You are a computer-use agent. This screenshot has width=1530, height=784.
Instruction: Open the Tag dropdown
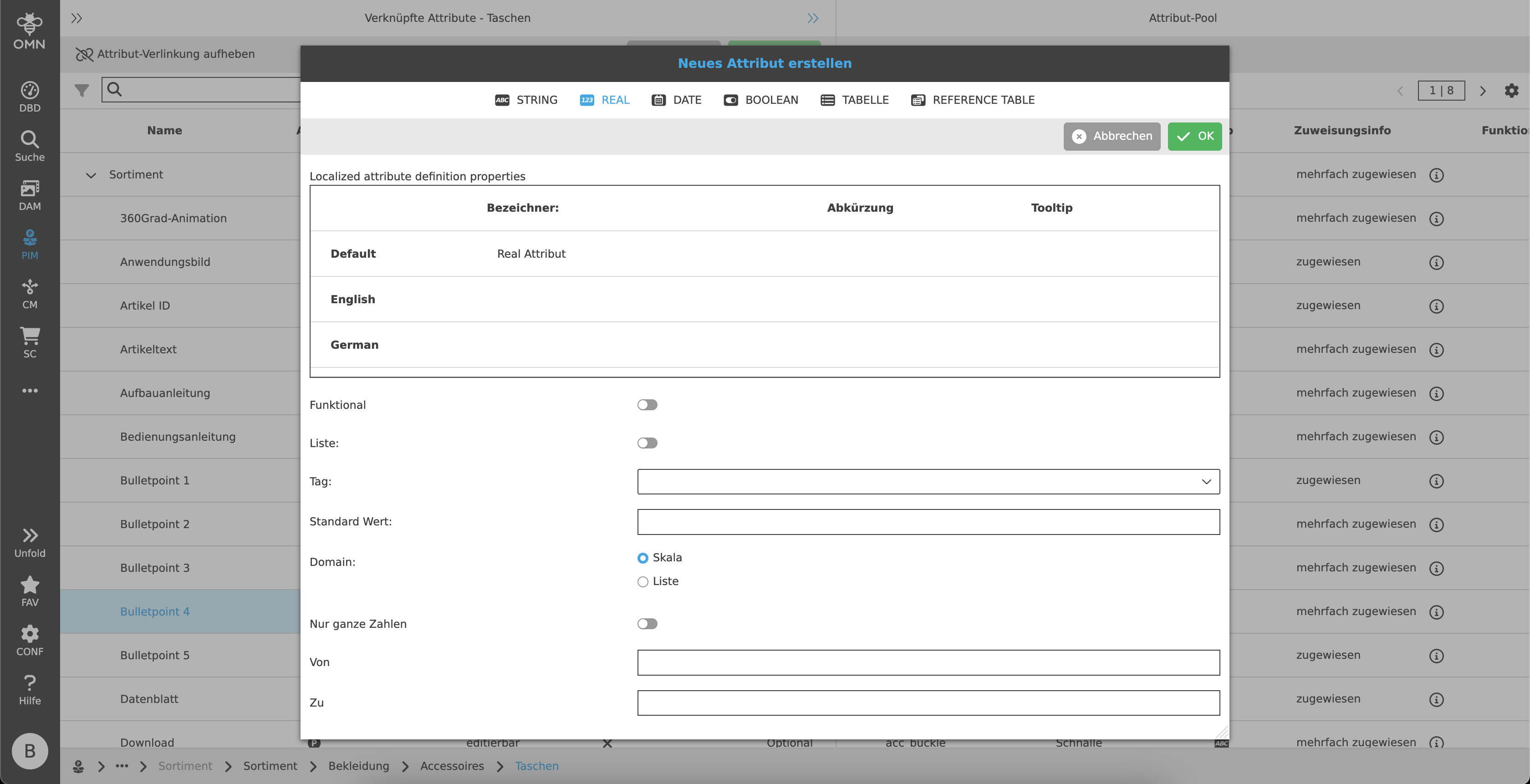pos(928,482)
